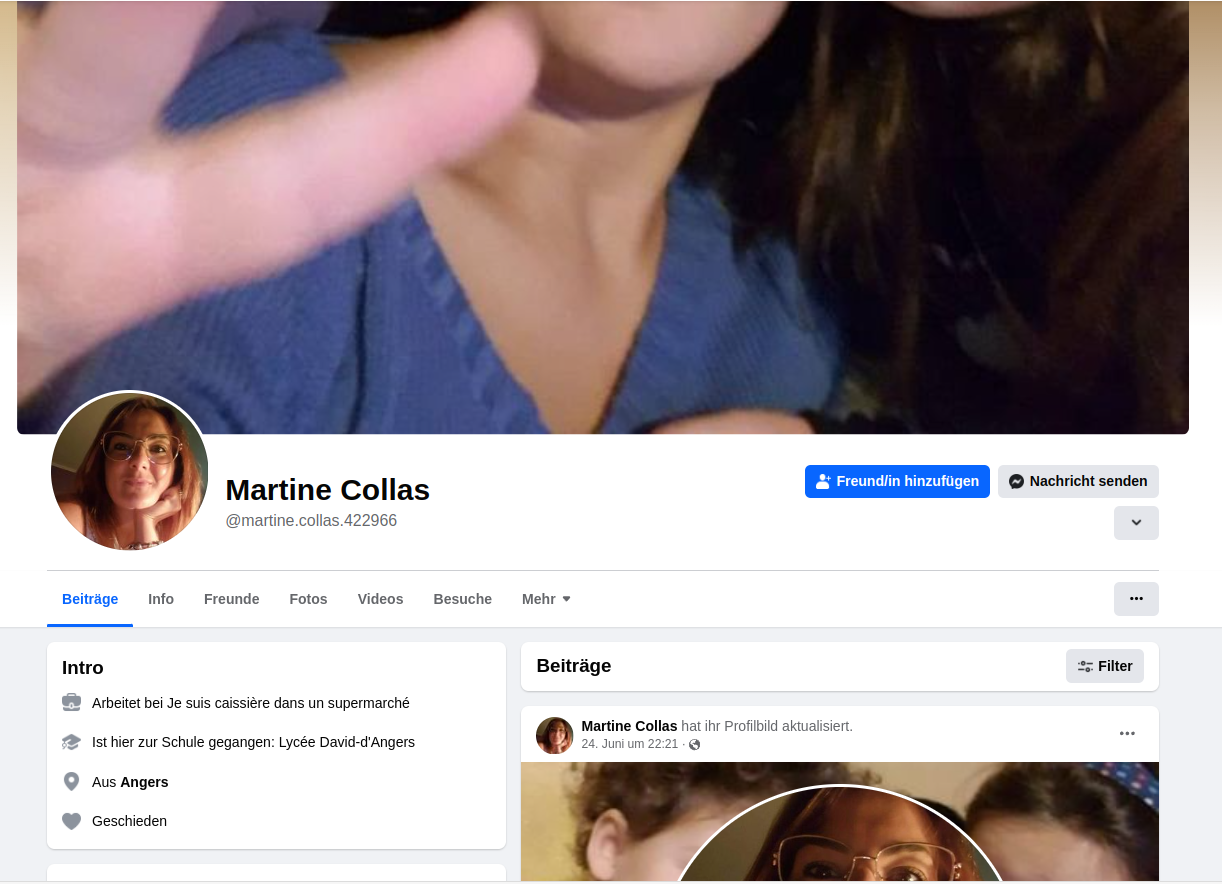
Task: Click the briefcase work icon in Intro
Action: (x=71, y=703)
